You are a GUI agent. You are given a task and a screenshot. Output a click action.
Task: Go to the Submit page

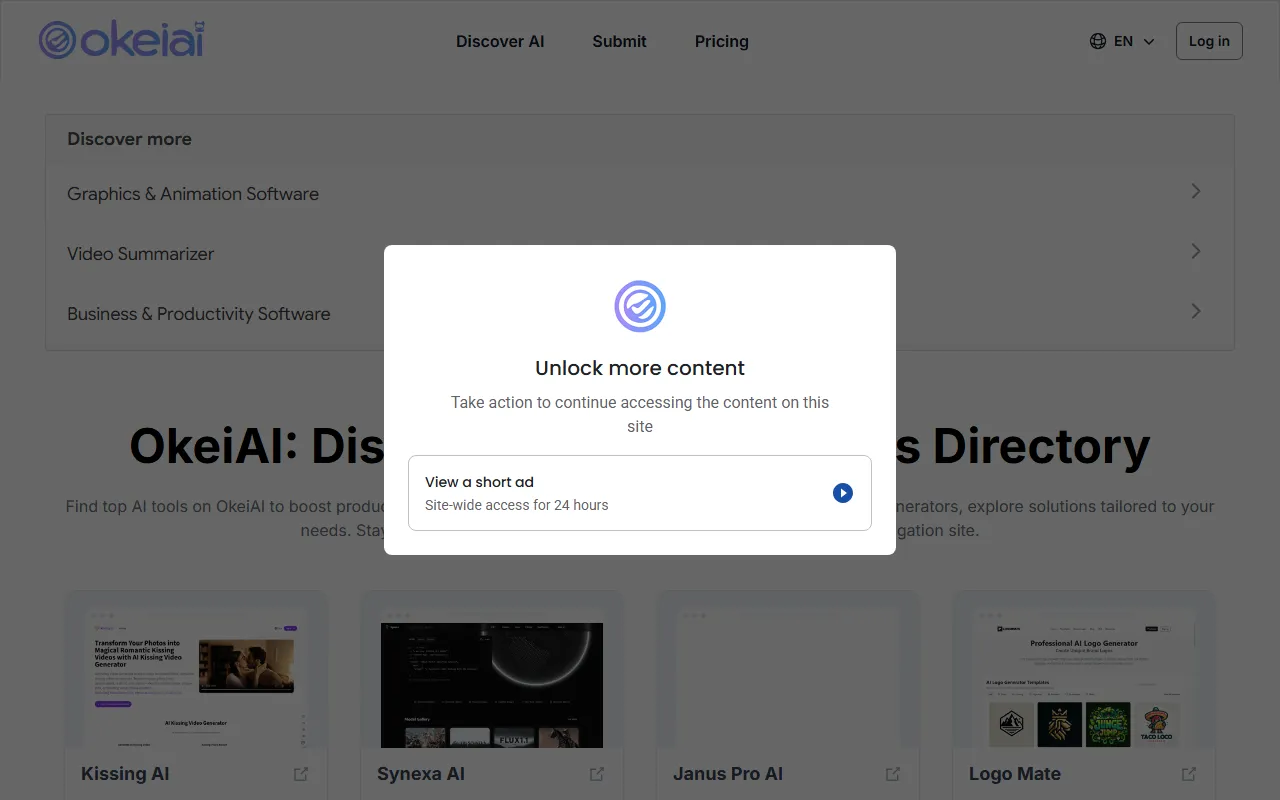coord(619,41)
